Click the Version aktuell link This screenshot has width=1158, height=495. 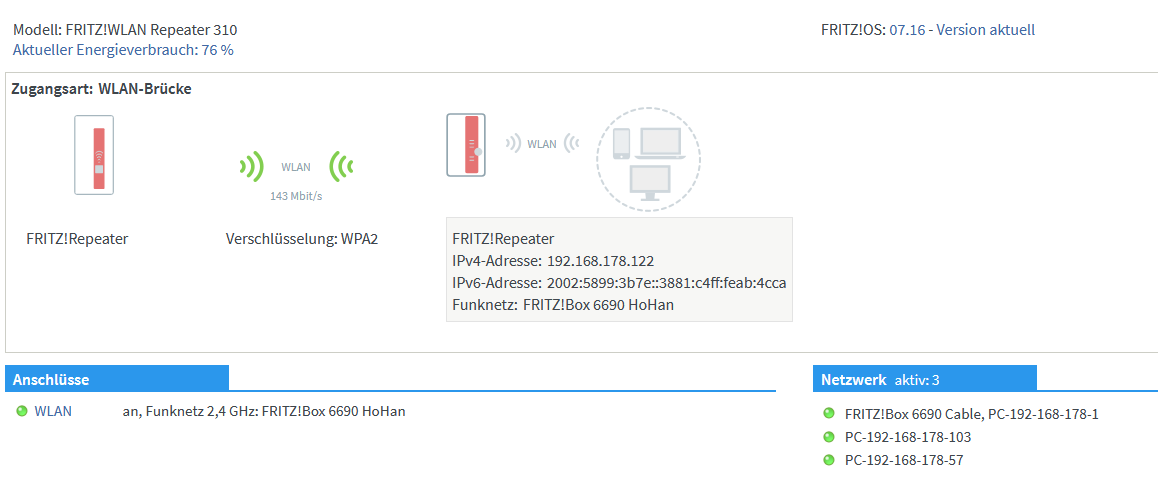985,30
